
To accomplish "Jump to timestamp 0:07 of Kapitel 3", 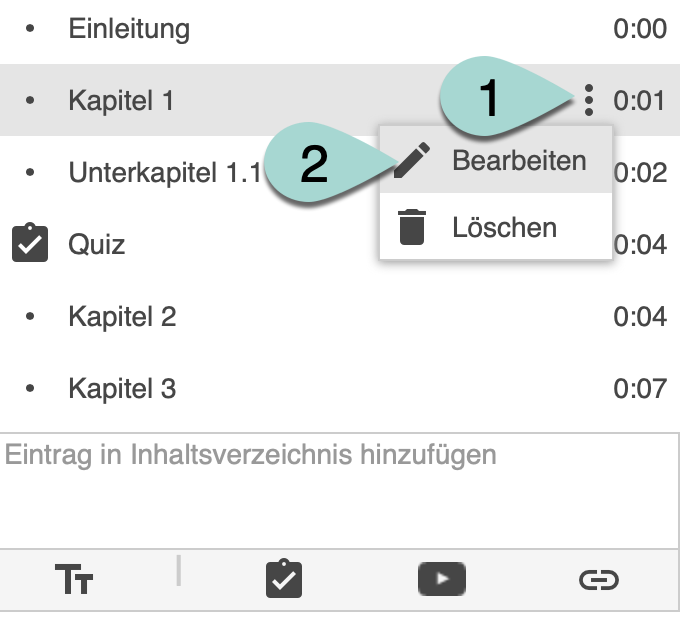I will pos(640,389).
